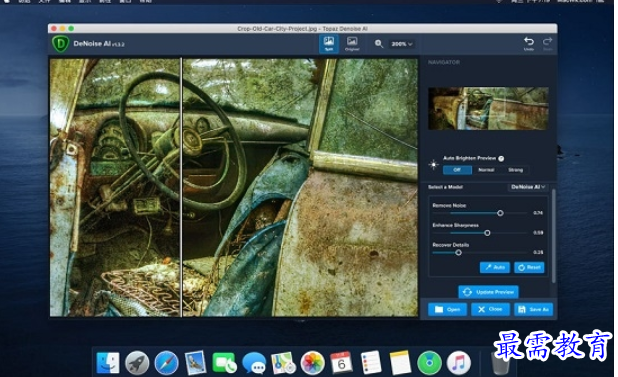Click the zoom magnifier icon
Image resolution: width=618 pixels, height=377 pixels.
click(x=379, y=44)
